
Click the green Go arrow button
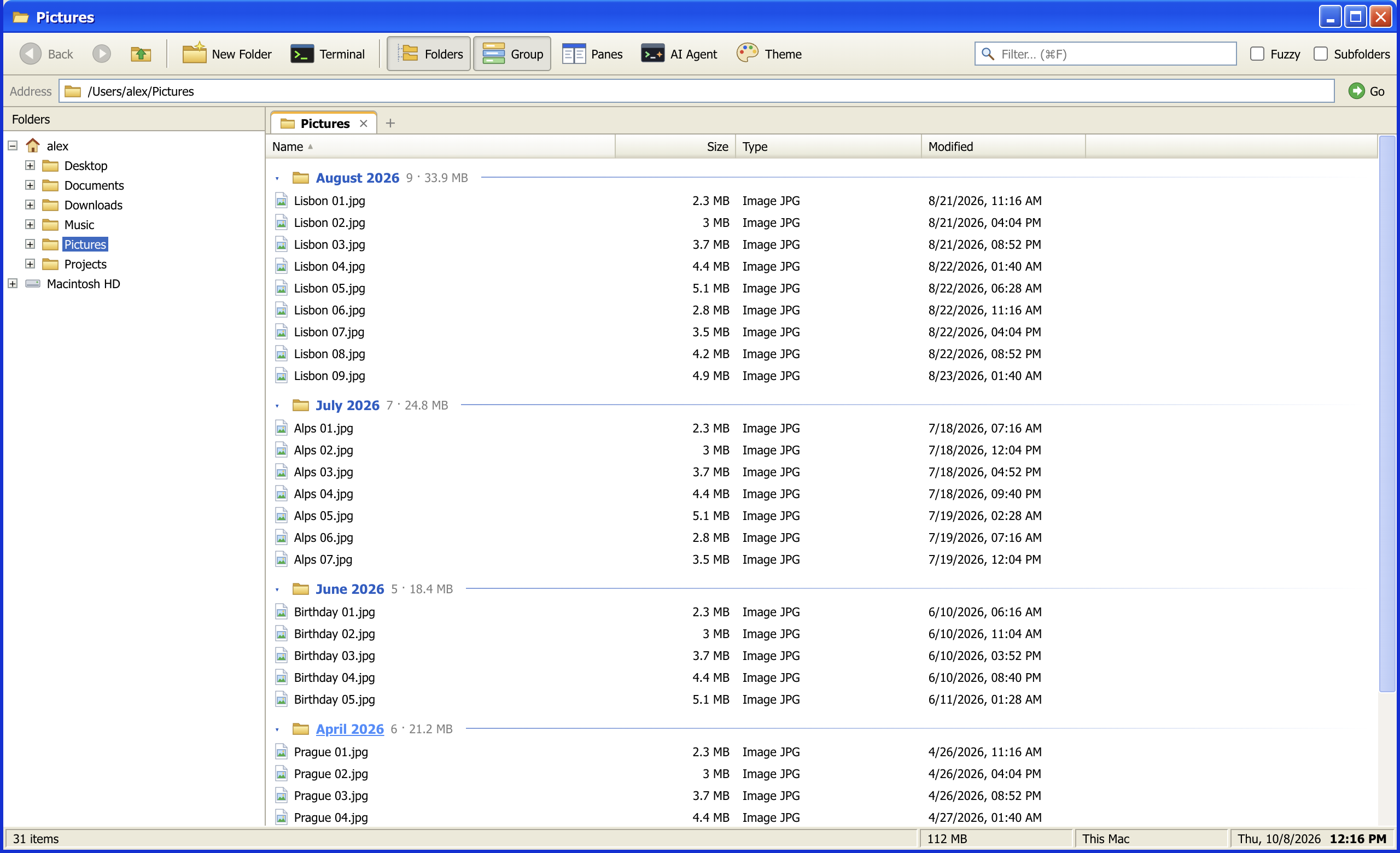pos(1356,91)
